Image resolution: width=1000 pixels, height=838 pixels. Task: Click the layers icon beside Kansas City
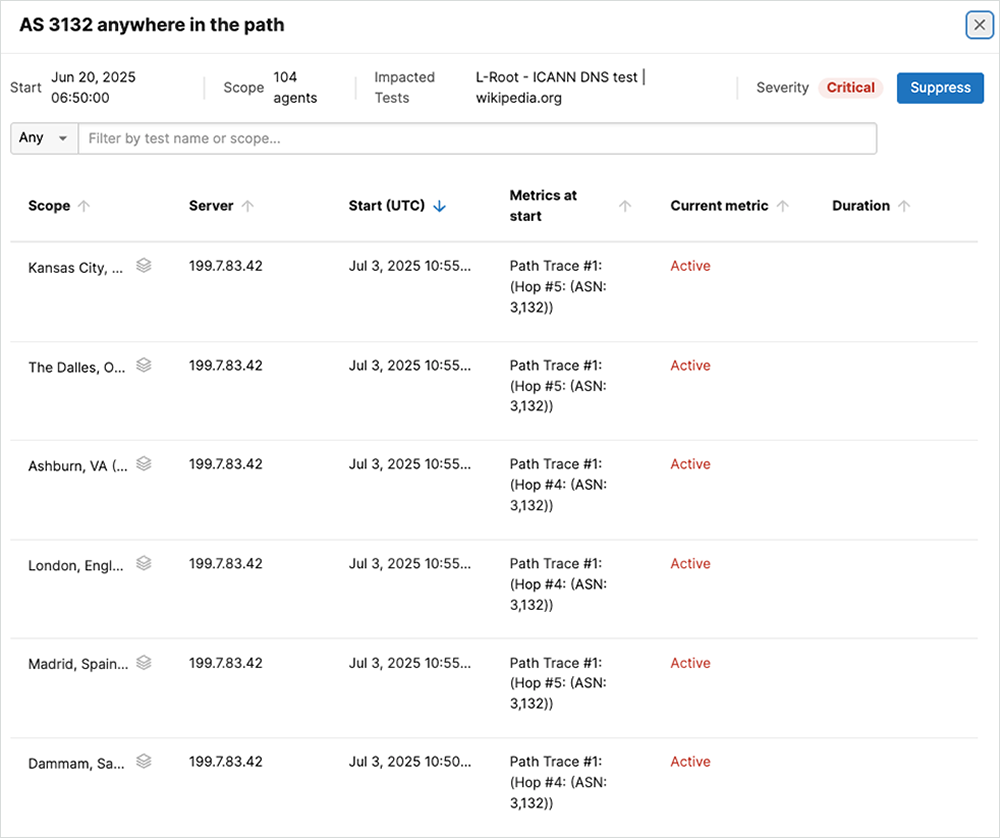[x=144, y=266]
